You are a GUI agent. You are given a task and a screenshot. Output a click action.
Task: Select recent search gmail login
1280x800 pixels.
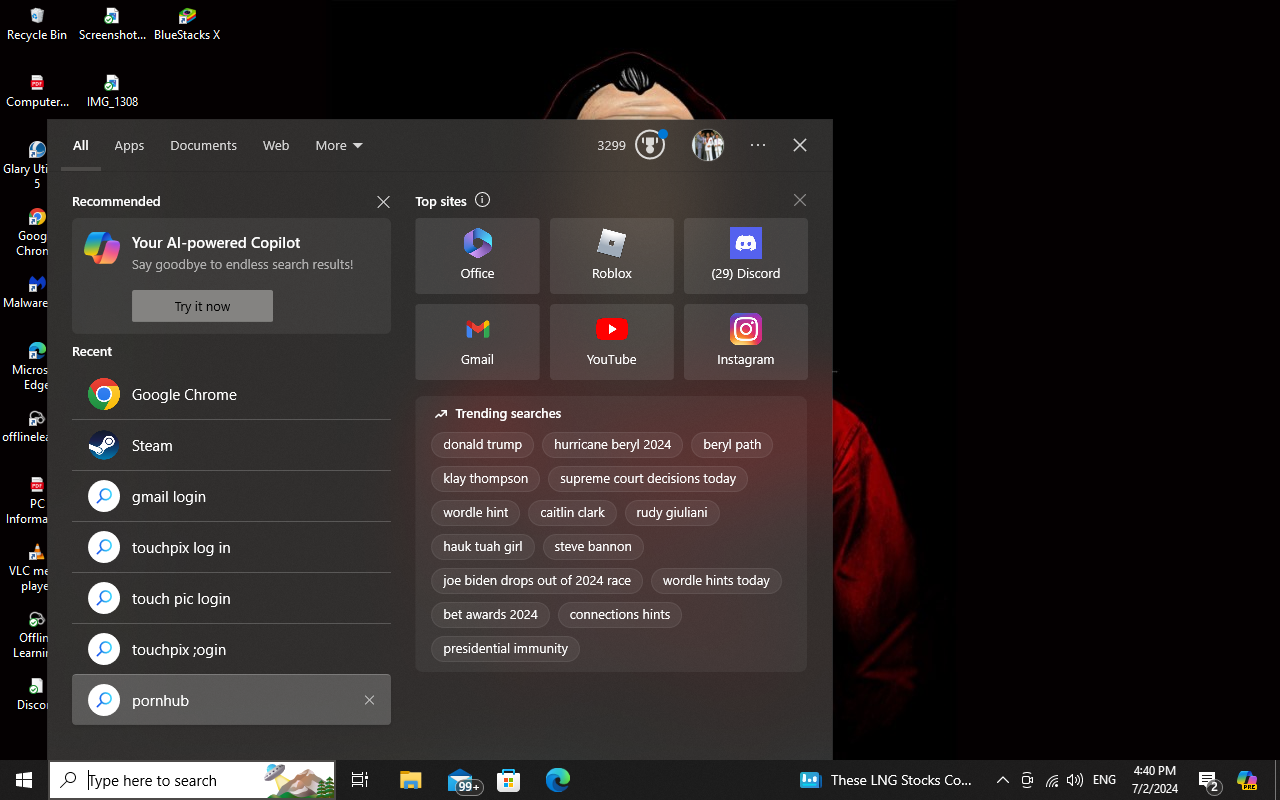[x=231, y=496]
